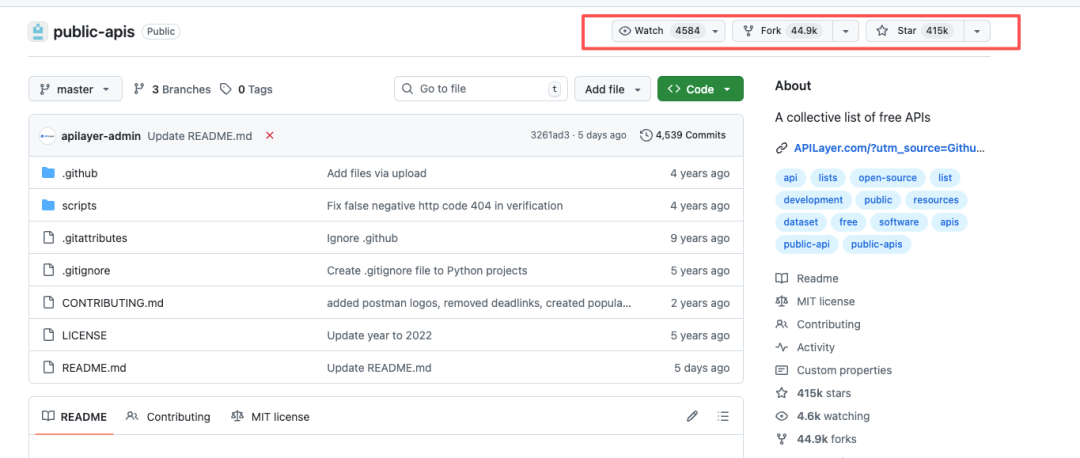Click the people icon beside Contributing in About
Screen dimensions: 1080x458
pyautogui.click(x=781, y=324)
